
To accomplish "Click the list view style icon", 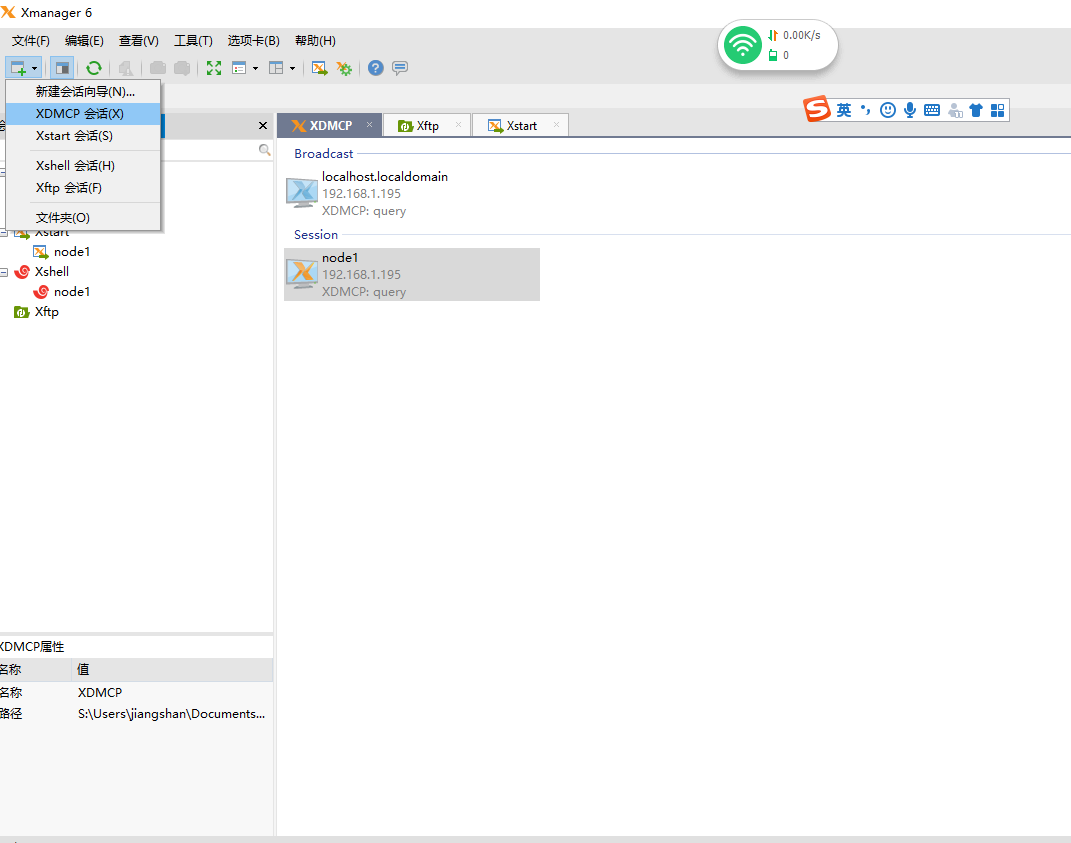I will (x=239, y=68).
